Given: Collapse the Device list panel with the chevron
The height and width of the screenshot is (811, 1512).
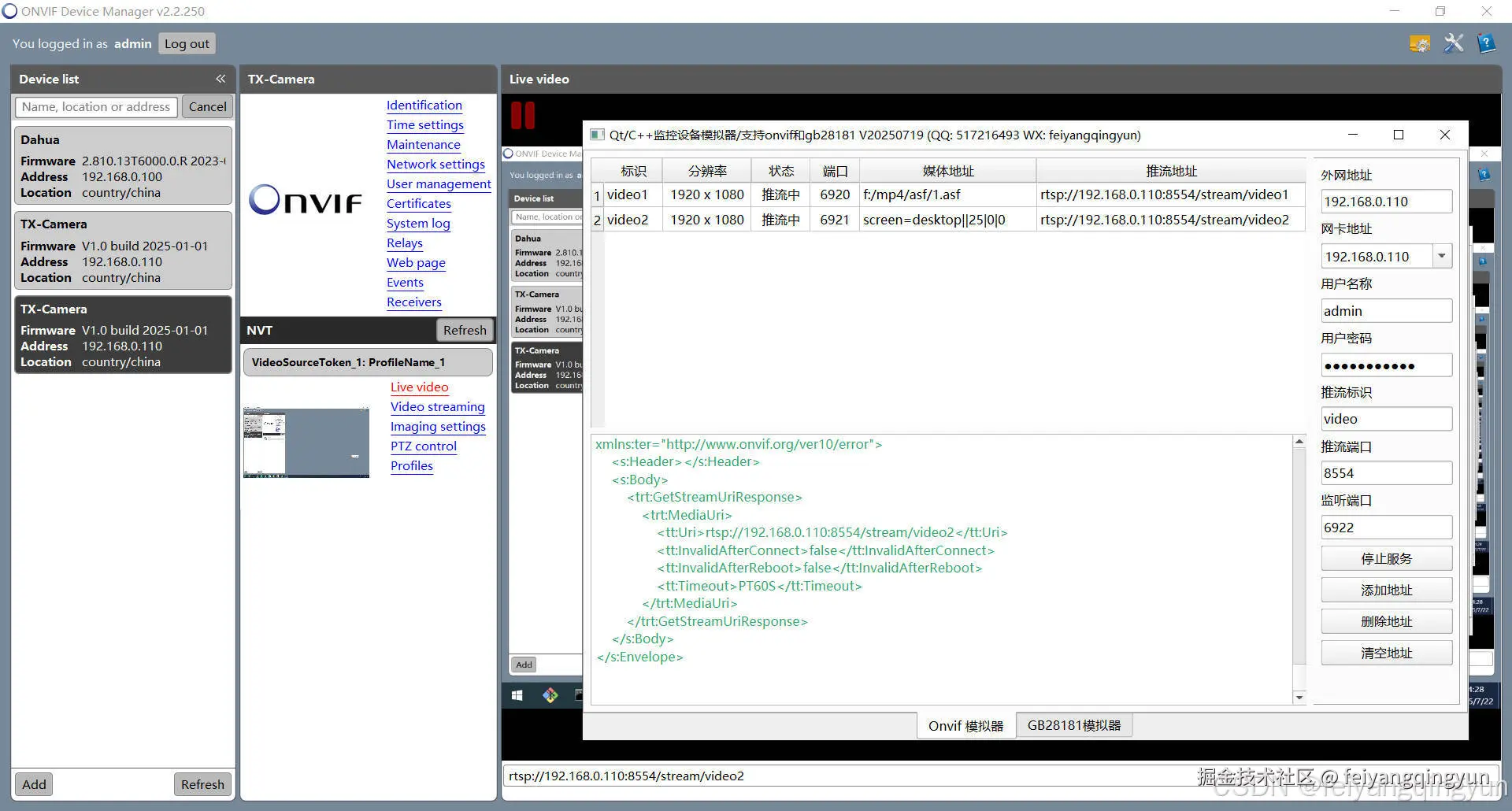Looking at the screenshot, I should 220,79.
